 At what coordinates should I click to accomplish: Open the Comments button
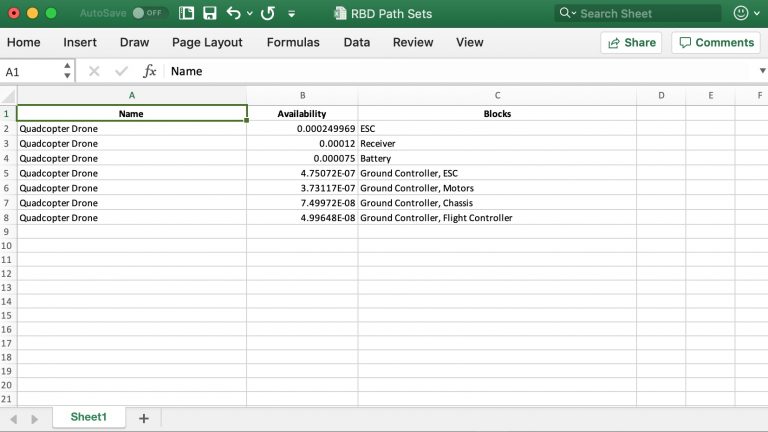coord(715,42)
